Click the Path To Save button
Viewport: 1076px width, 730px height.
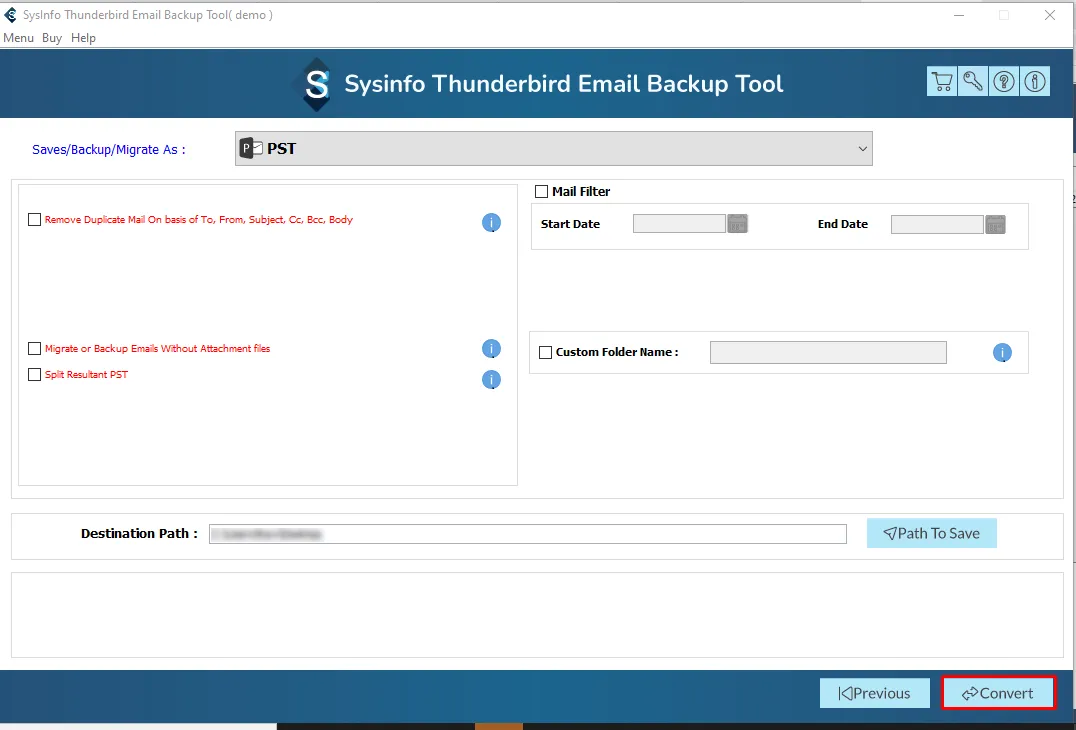[x=932, y=533]
